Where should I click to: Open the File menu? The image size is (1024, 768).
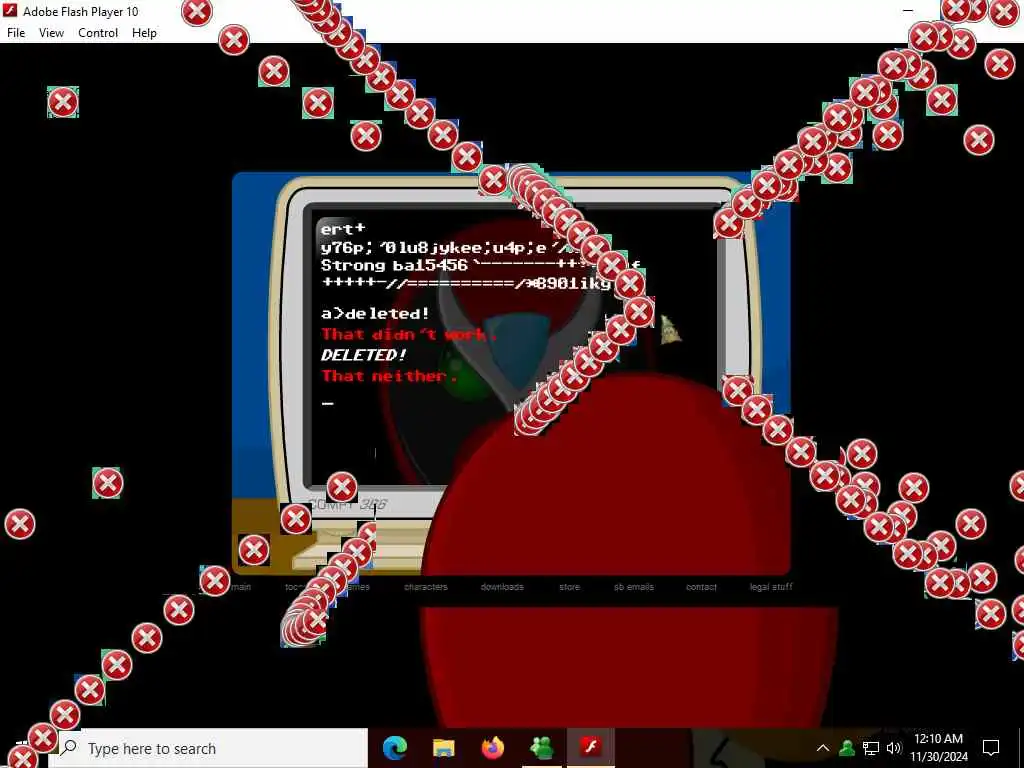[16, 33]
